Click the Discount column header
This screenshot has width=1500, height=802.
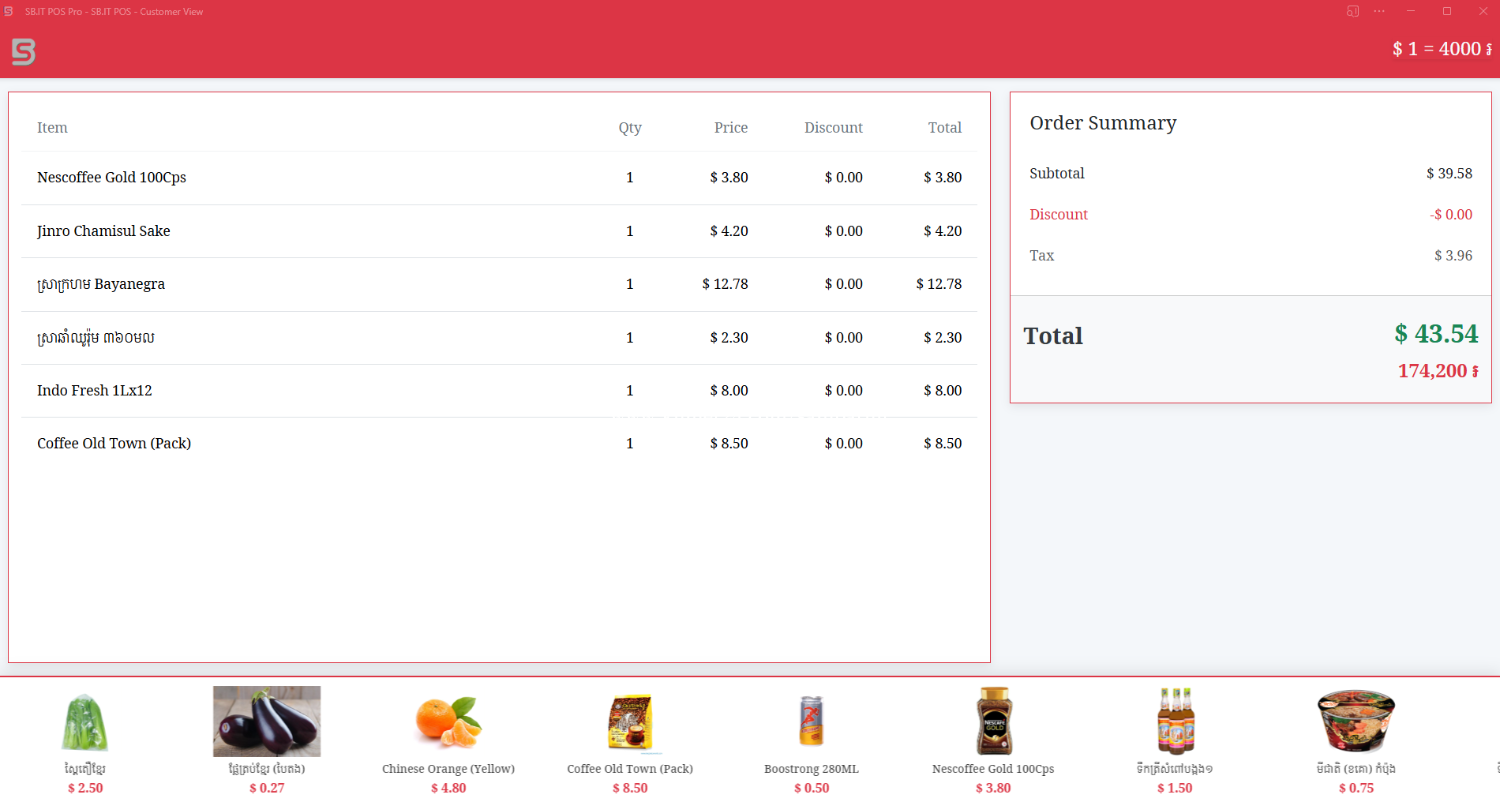833,128
